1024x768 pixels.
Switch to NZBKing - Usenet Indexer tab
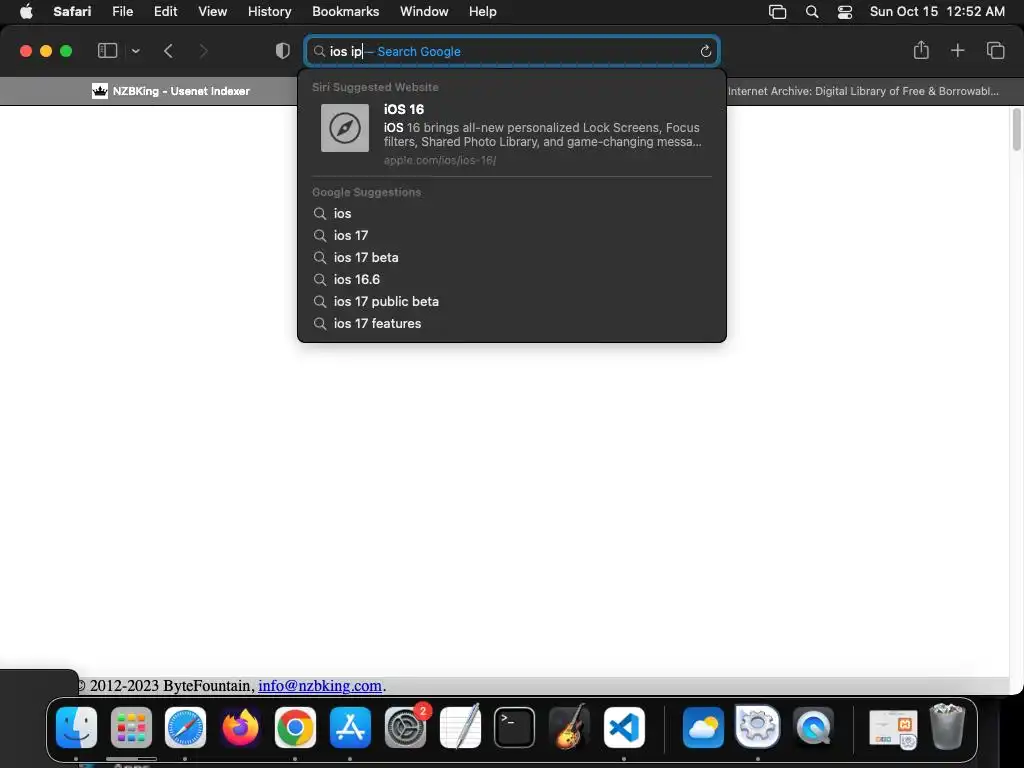[171, 91]
